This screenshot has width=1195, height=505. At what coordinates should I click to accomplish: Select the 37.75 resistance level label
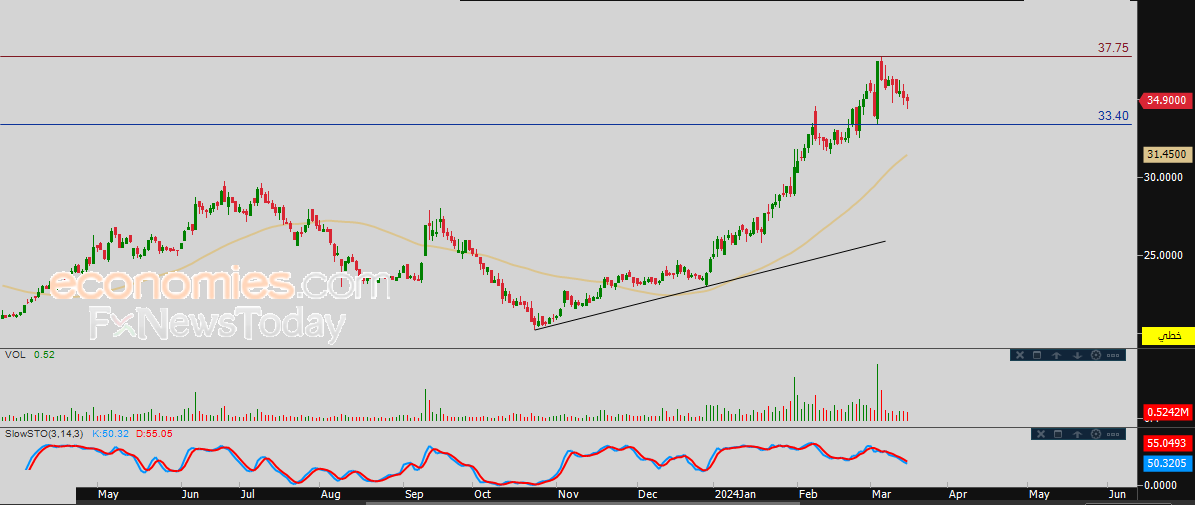tap(1113, 47)
